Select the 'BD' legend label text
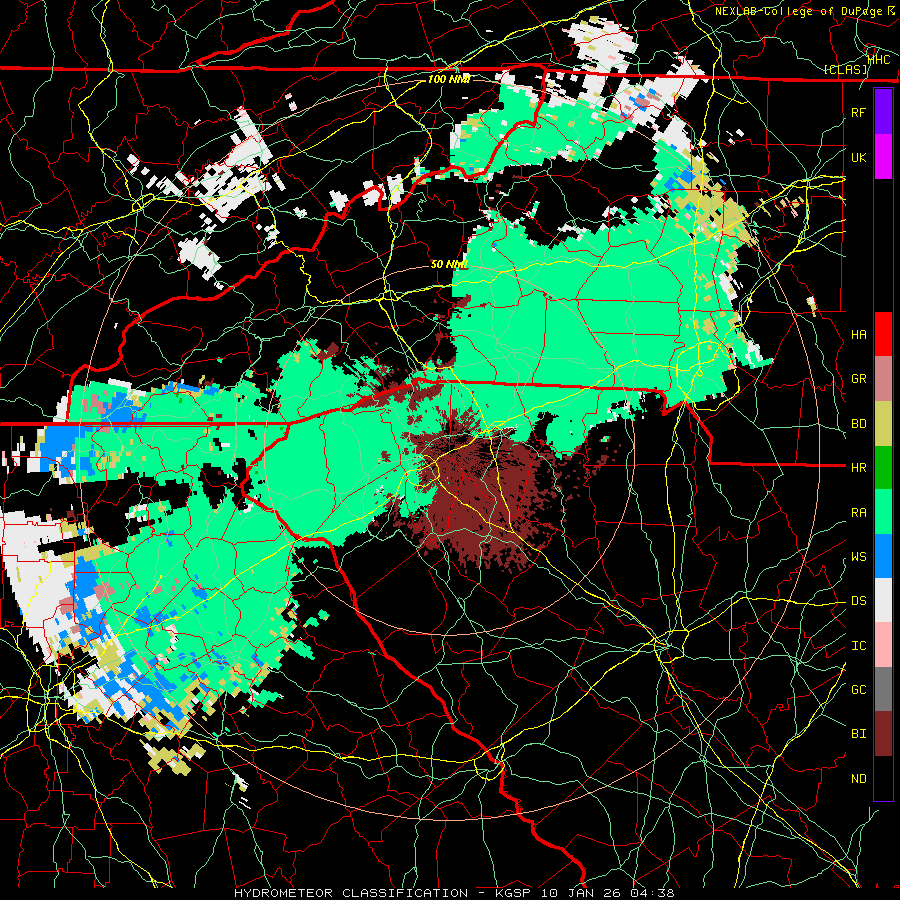 pos(859,424)
